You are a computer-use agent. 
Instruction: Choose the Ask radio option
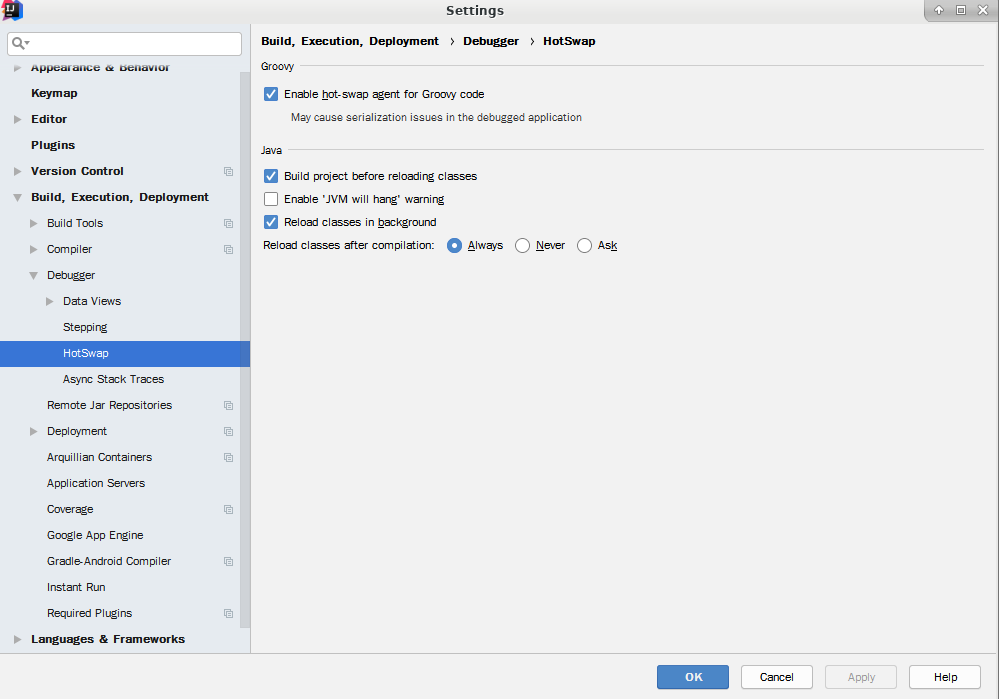tap(584, 246)
